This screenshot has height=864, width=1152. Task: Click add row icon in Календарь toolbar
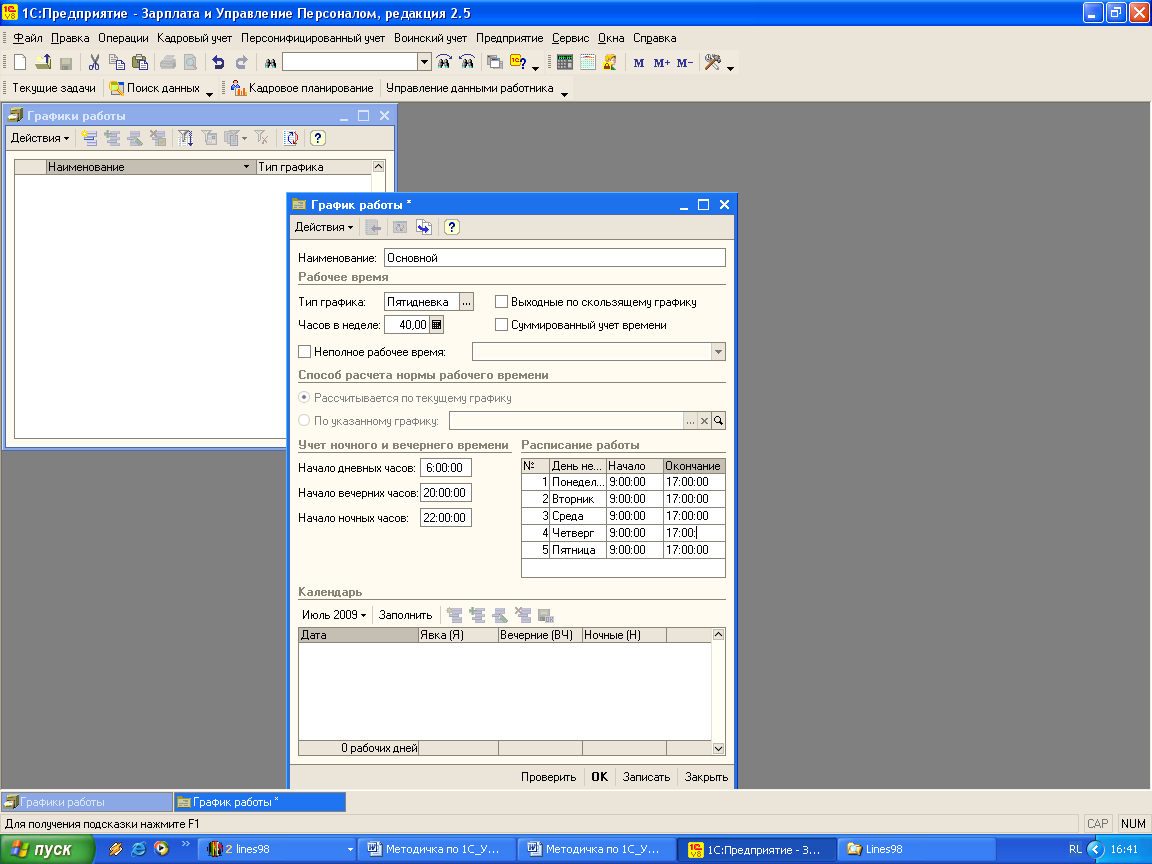click(x=455, y=615)
